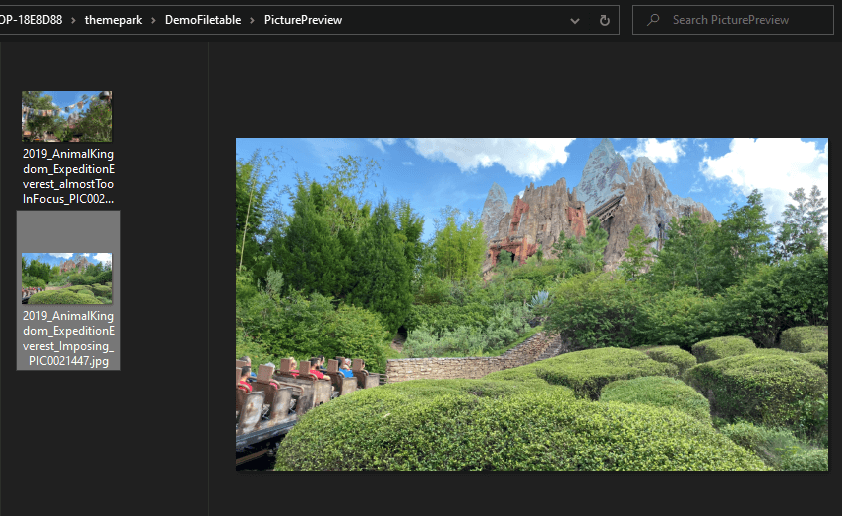
Task: Click file name ExpeditionEverest_Imposing_PIC0021447.jpg label
Action: 69,338
